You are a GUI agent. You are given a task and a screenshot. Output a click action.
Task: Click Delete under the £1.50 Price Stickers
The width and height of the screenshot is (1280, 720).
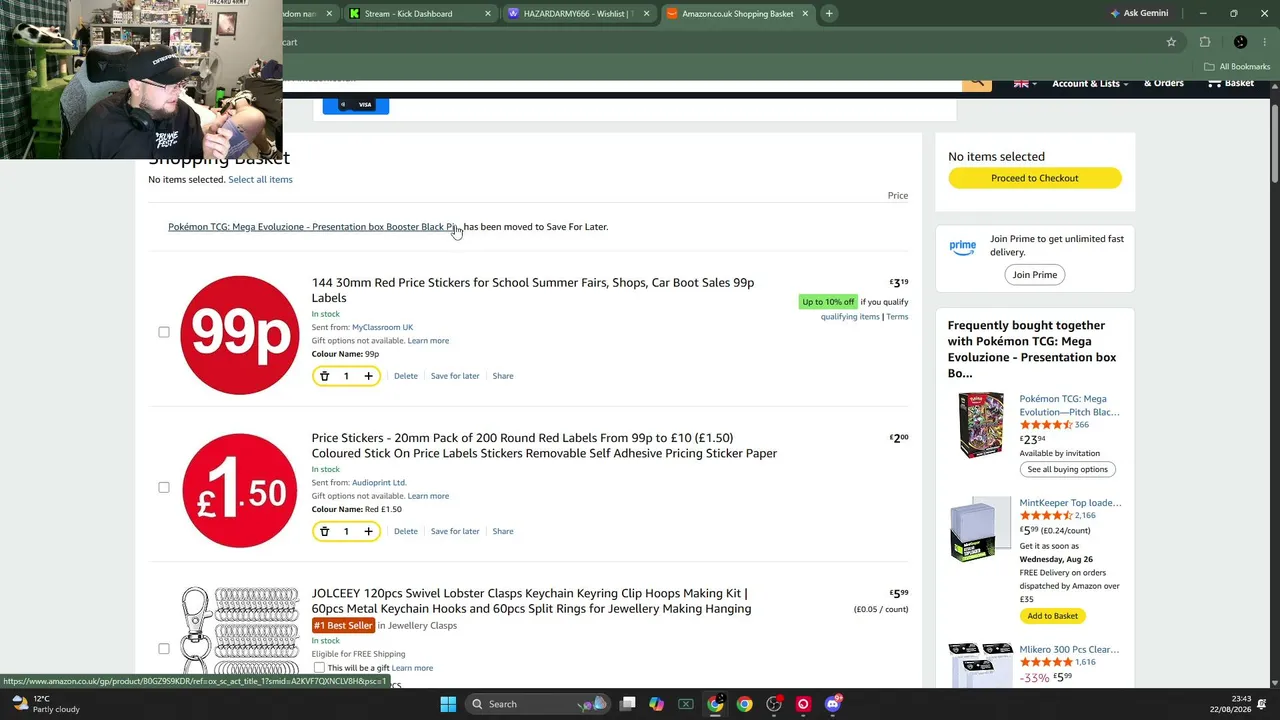[406, 531]
